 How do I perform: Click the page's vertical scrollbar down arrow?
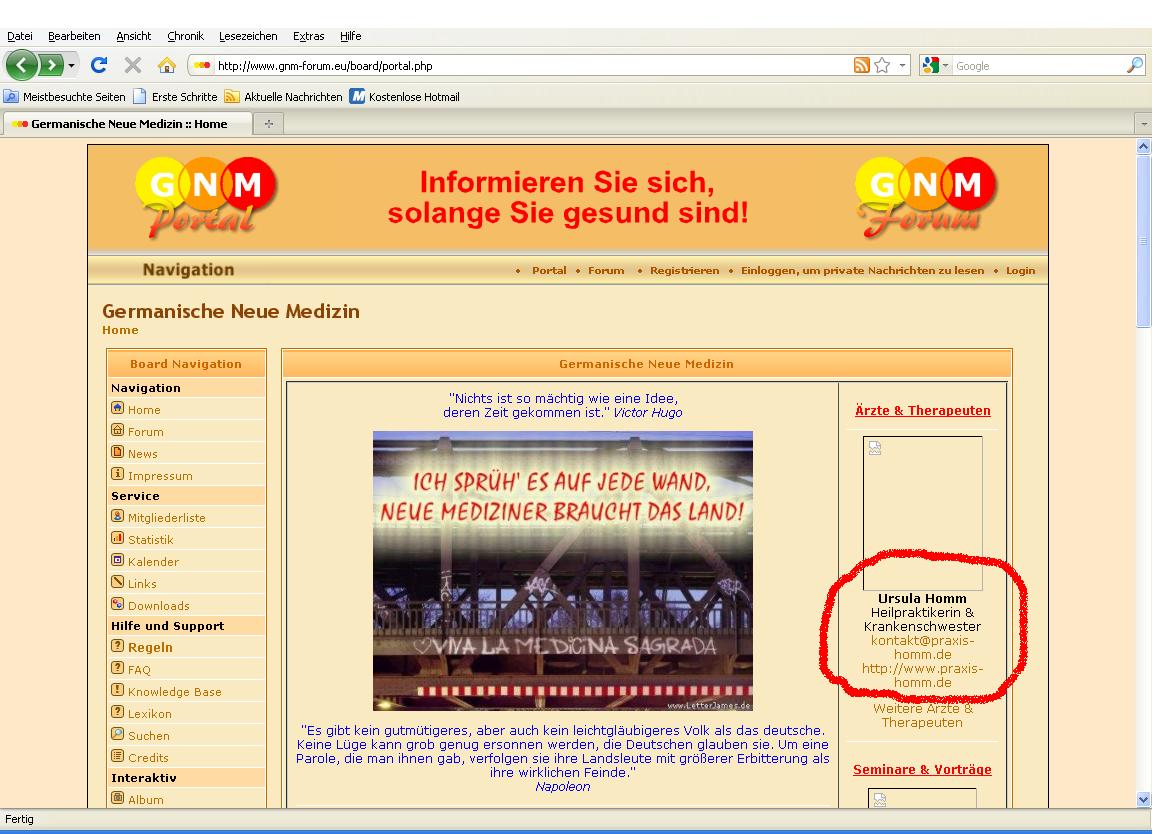pyautogui.click(x=1144, y=799)
